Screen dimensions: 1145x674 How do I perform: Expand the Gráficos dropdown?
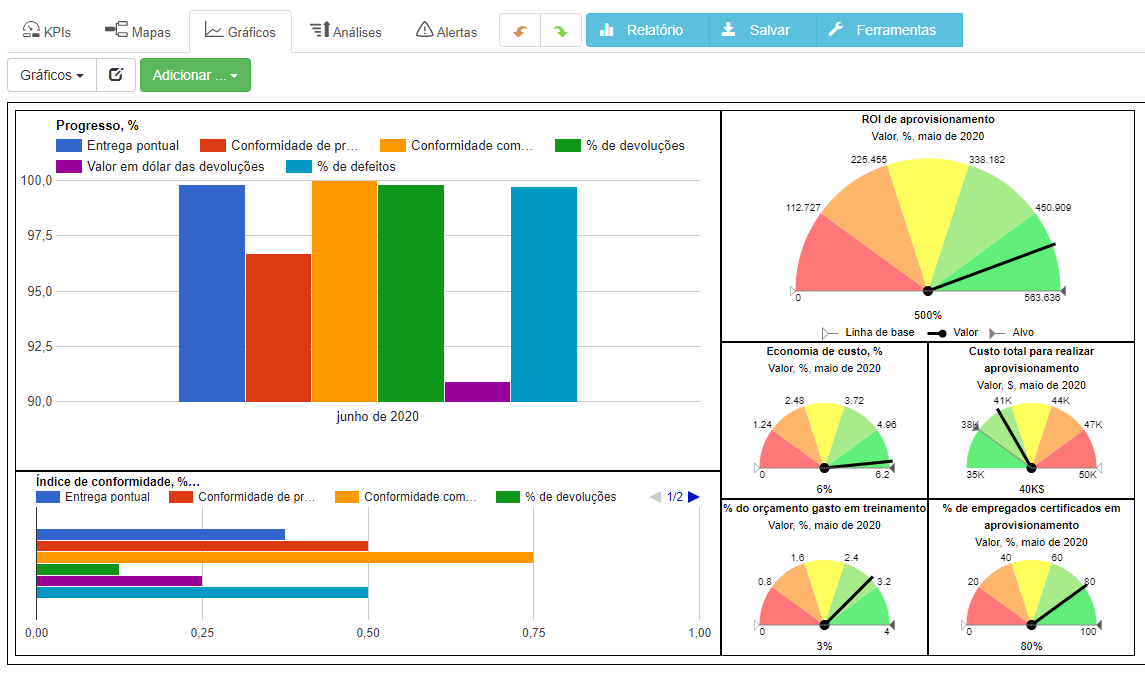point(52,75)
